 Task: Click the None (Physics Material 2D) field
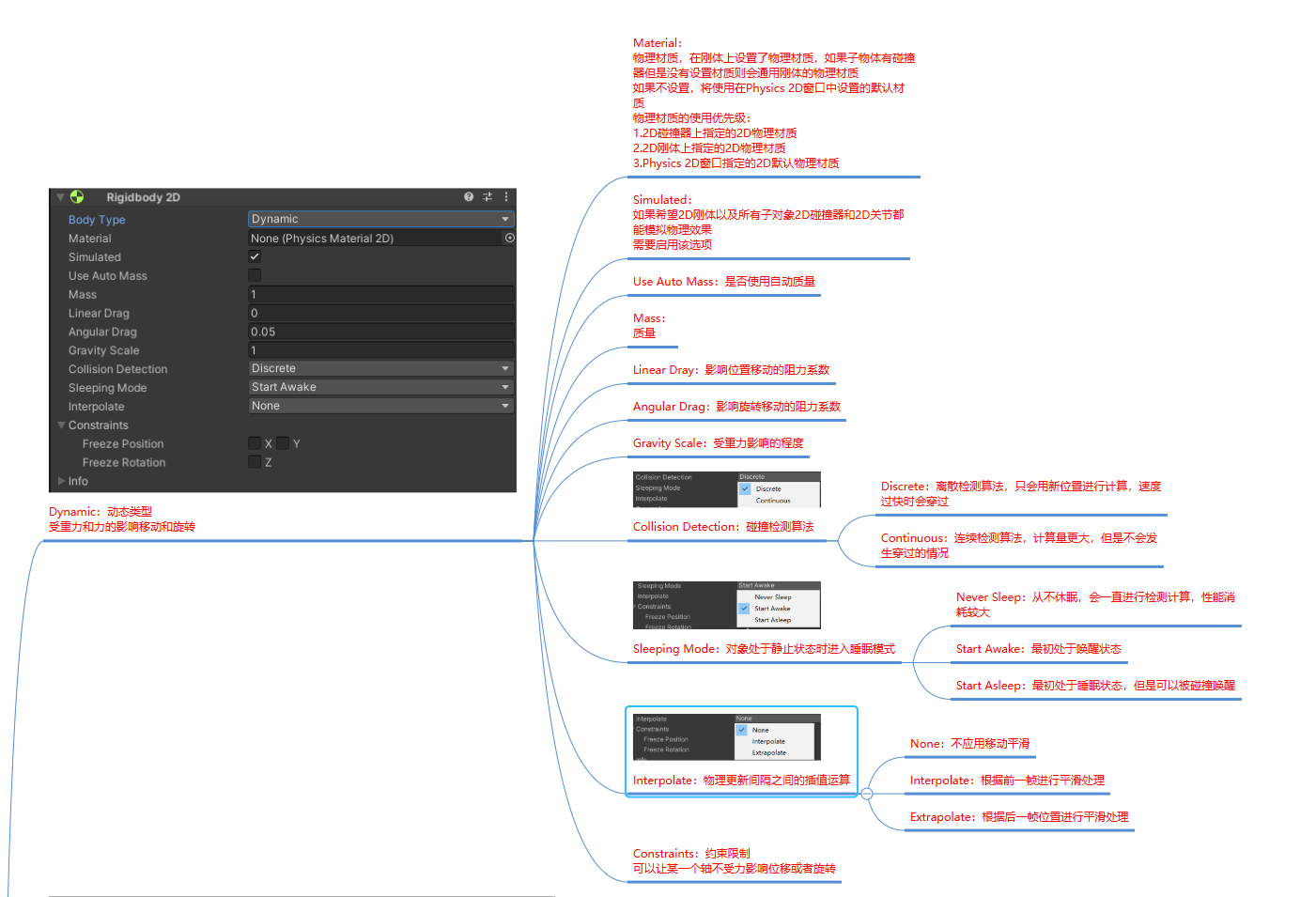coord(376,239)
